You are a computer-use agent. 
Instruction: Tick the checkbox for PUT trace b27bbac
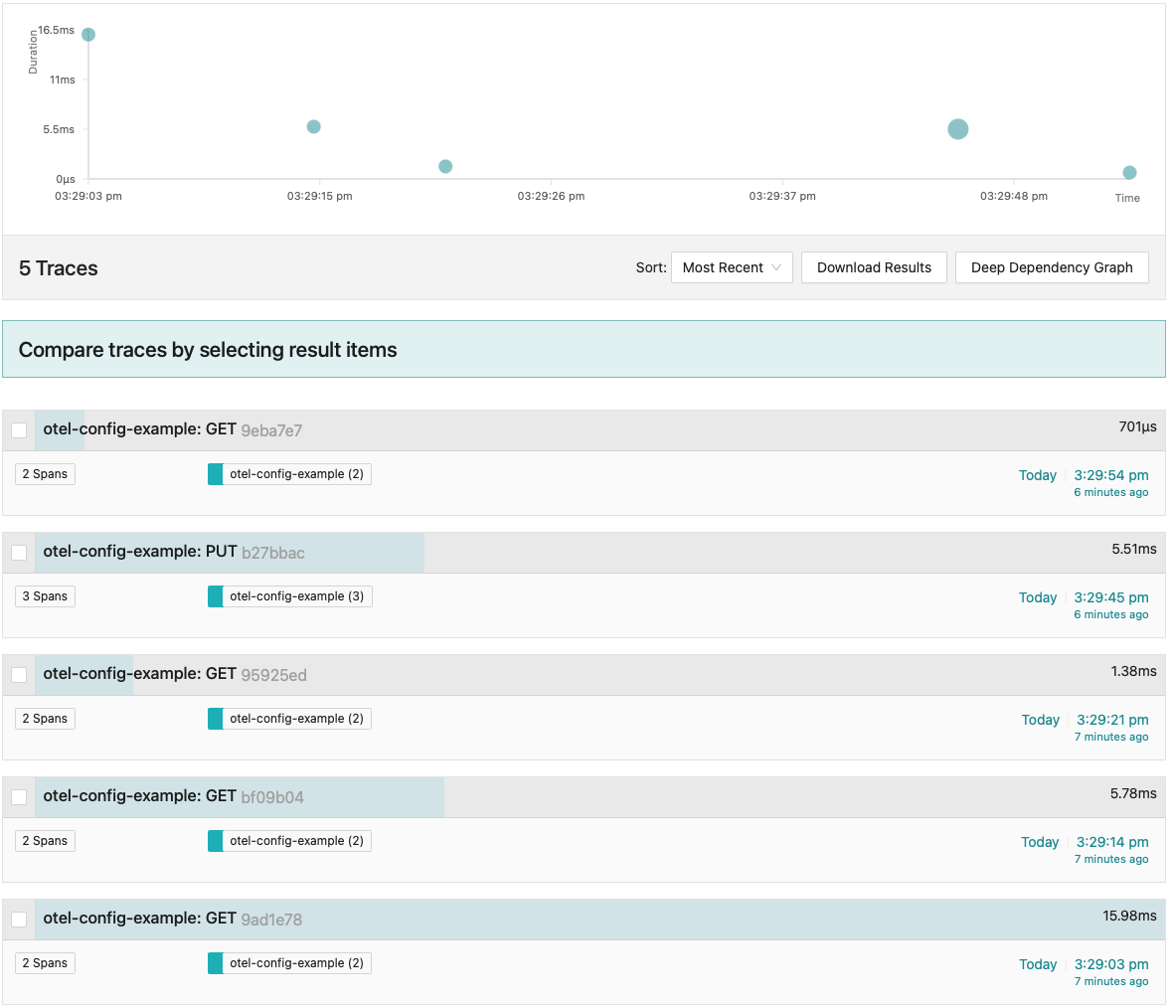19,553
